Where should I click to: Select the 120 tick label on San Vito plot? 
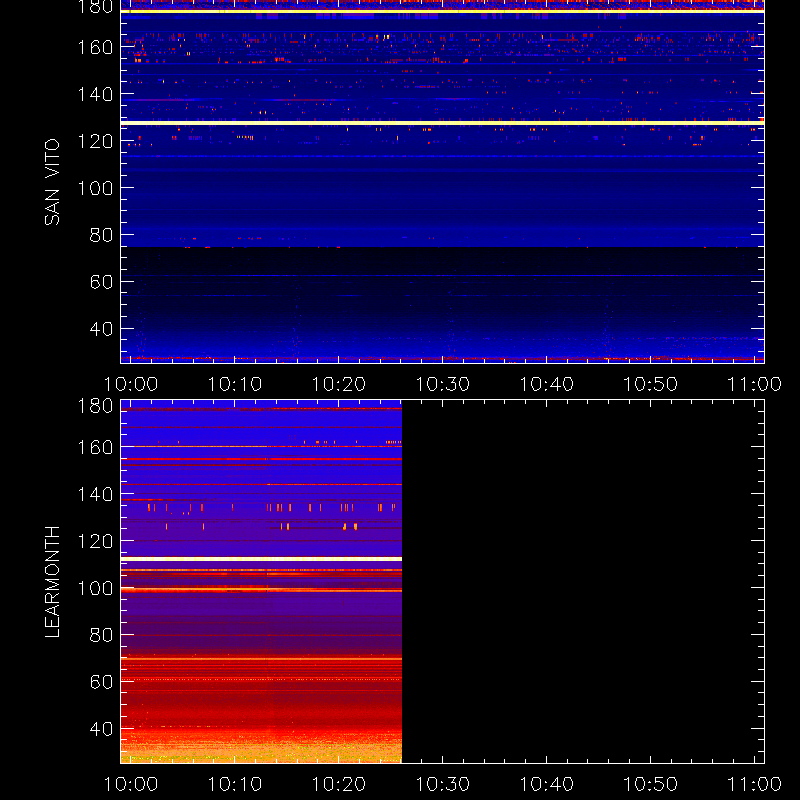[x=95, y=141]
